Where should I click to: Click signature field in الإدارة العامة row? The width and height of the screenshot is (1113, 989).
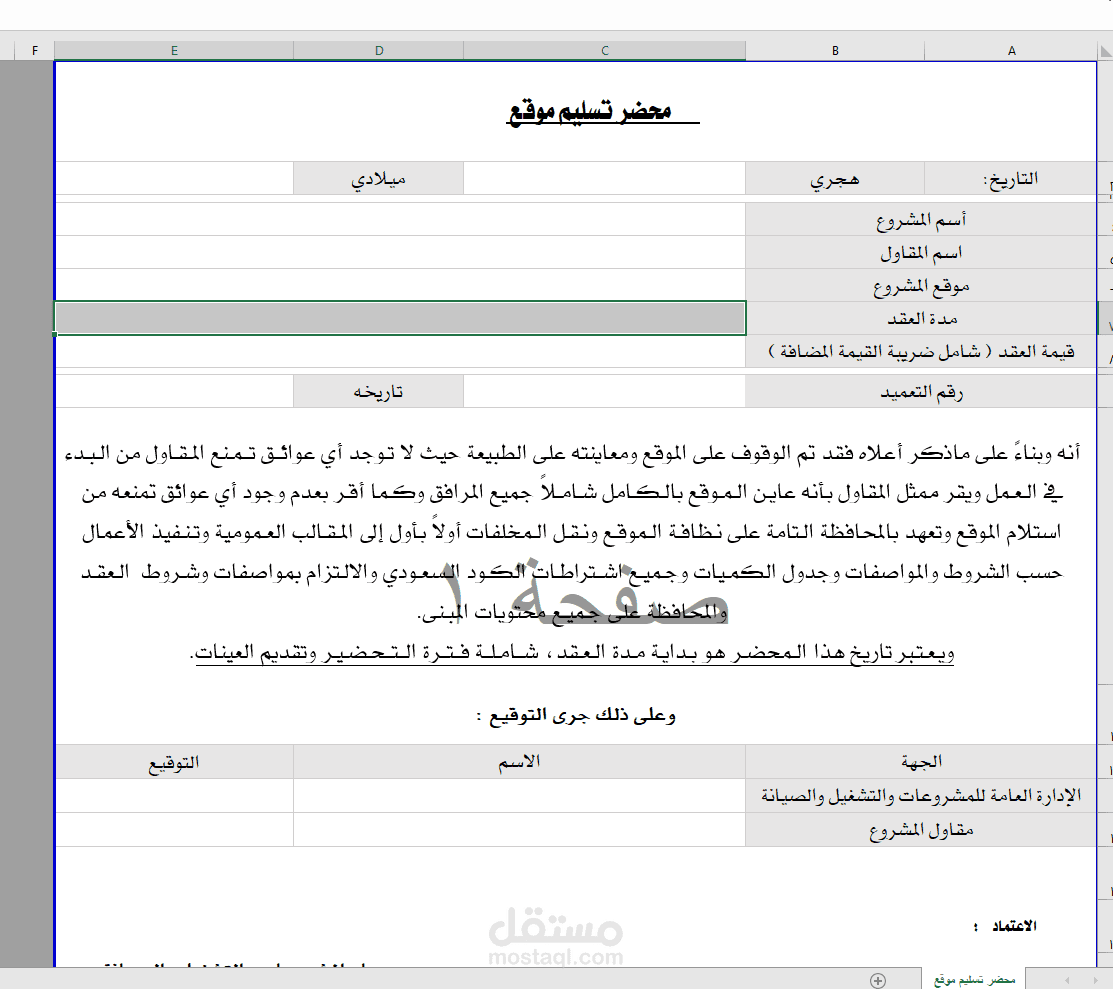point(174,795)
